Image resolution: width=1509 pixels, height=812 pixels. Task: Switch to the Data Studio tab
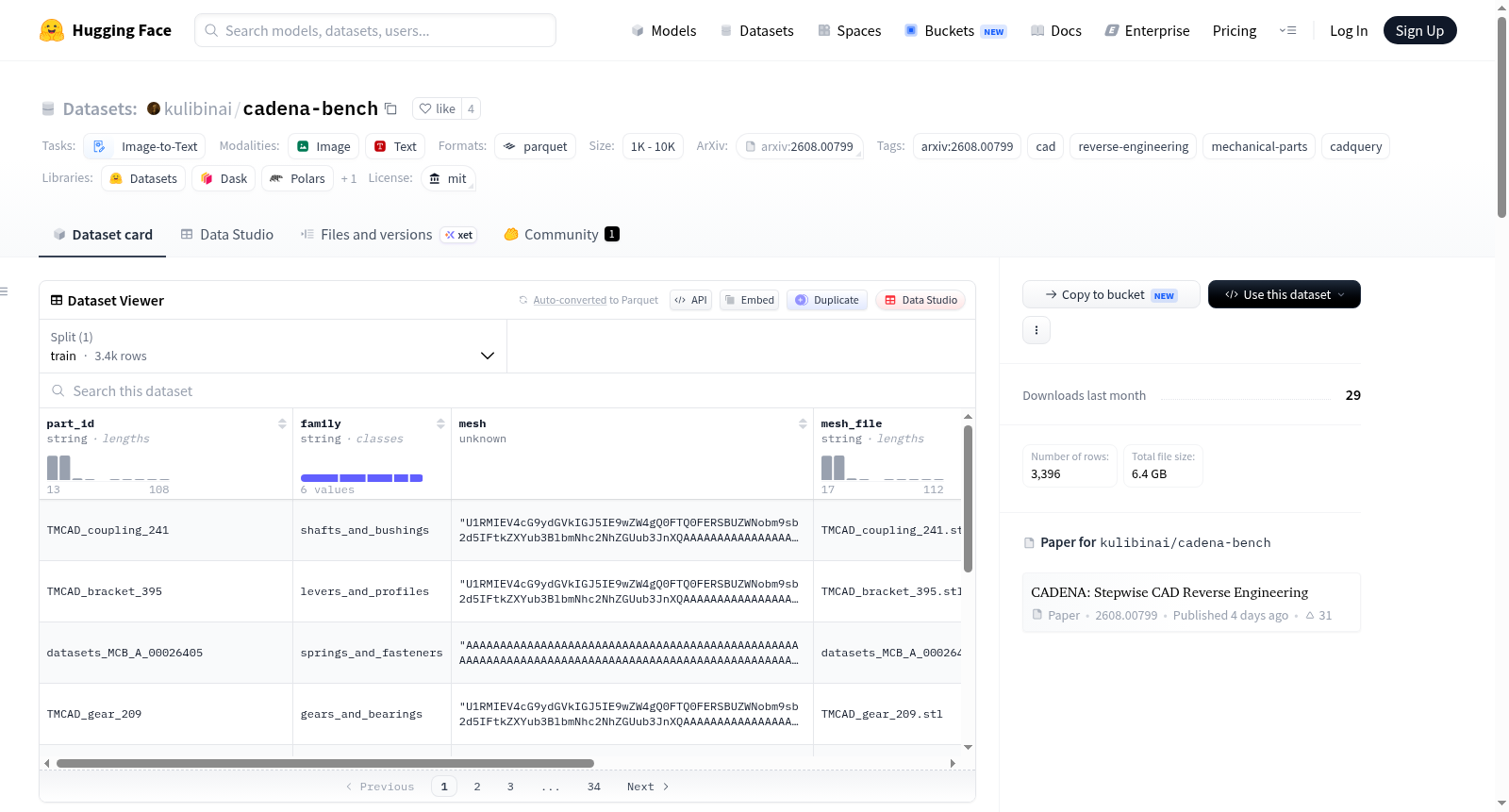[x=227, y=234]
